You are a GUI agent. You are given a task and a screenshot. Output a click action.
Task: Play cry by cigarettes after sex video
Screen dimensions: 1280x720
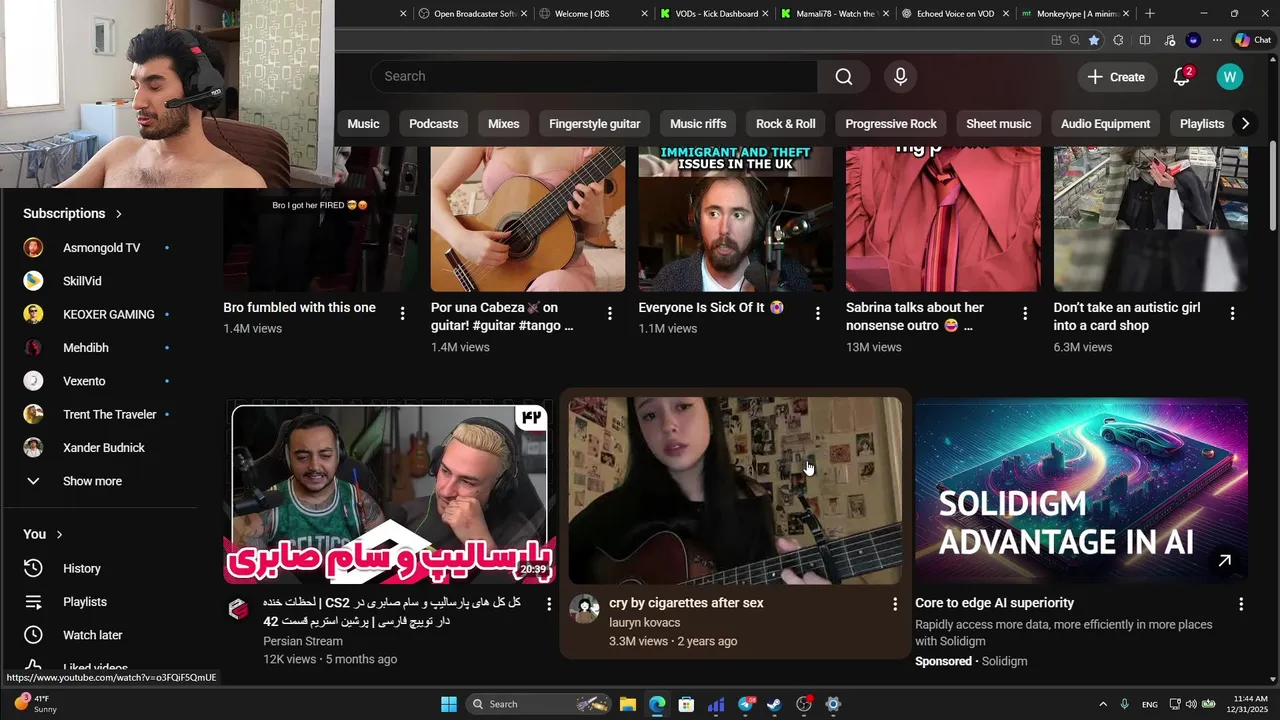pos(735,491)
